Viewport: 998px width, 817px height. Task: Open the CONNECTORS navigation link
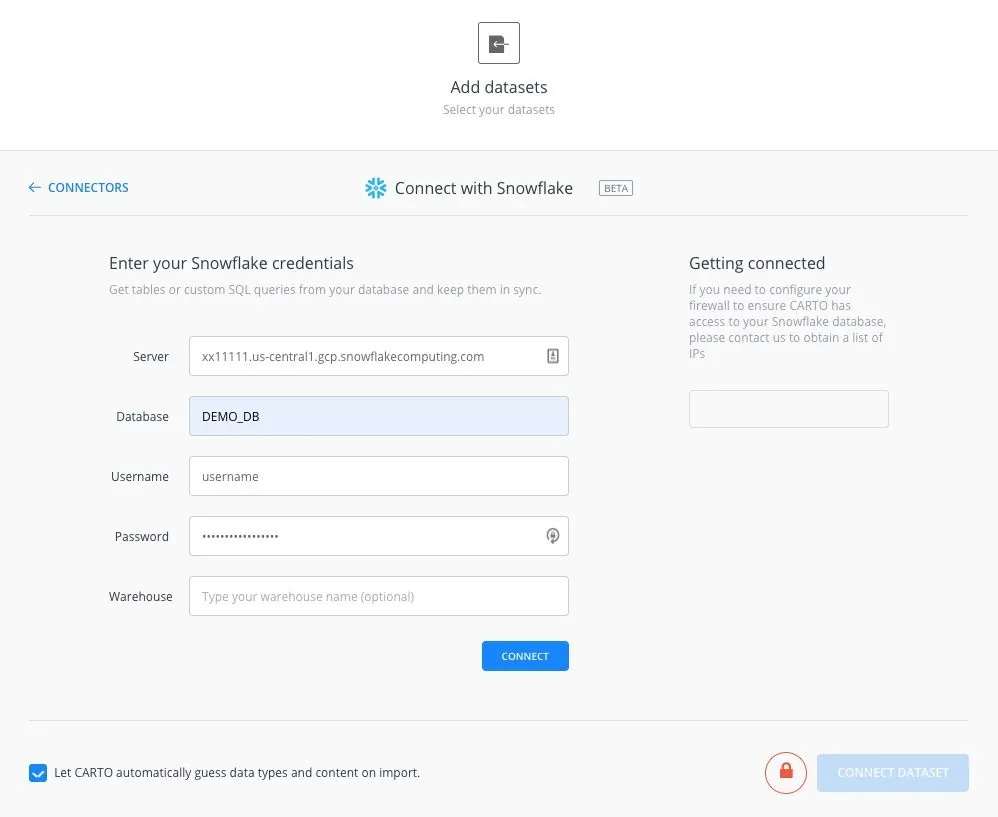point(88,188)
